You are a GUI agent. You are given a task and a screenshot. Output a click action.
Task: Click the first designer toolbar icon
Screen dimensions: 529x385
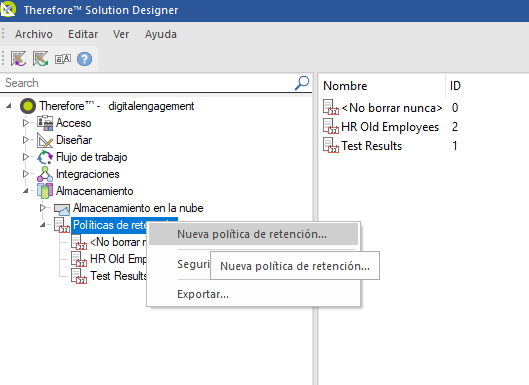(x=18, y=59)
